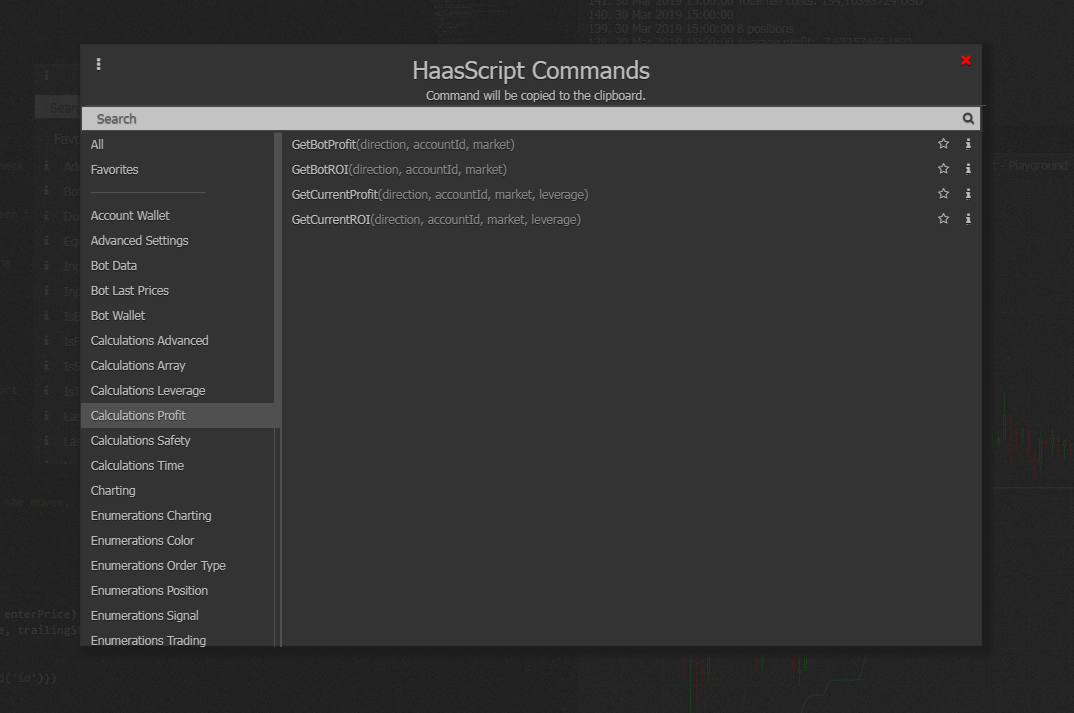Show info for the GetBotProfit command
The image size is (1074, 713).
(x=968, y=144)
